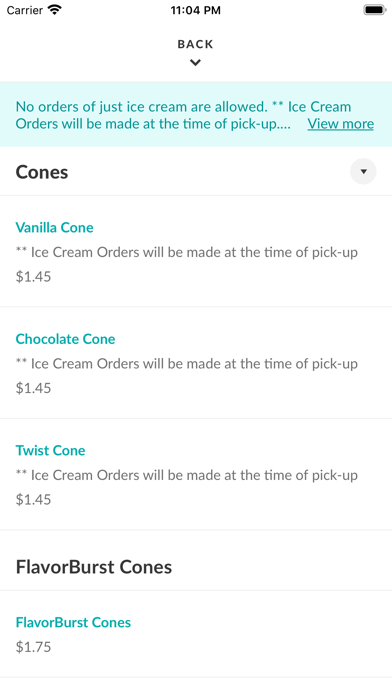Tap the Twist Cone pick-up description
Image resolution: width=392 pixels, height=696 pixels.
186,475
